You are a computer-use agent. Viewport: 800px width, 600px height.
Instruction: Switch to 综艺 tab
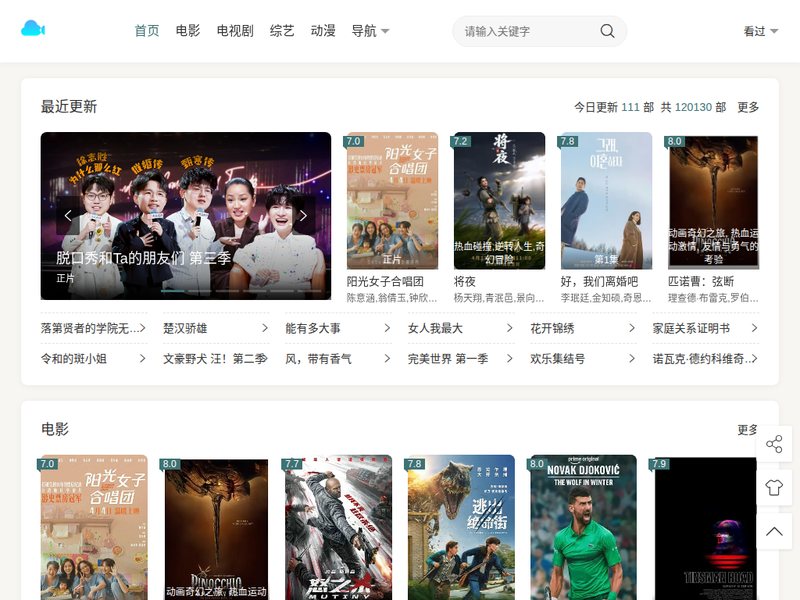point(282,31)
